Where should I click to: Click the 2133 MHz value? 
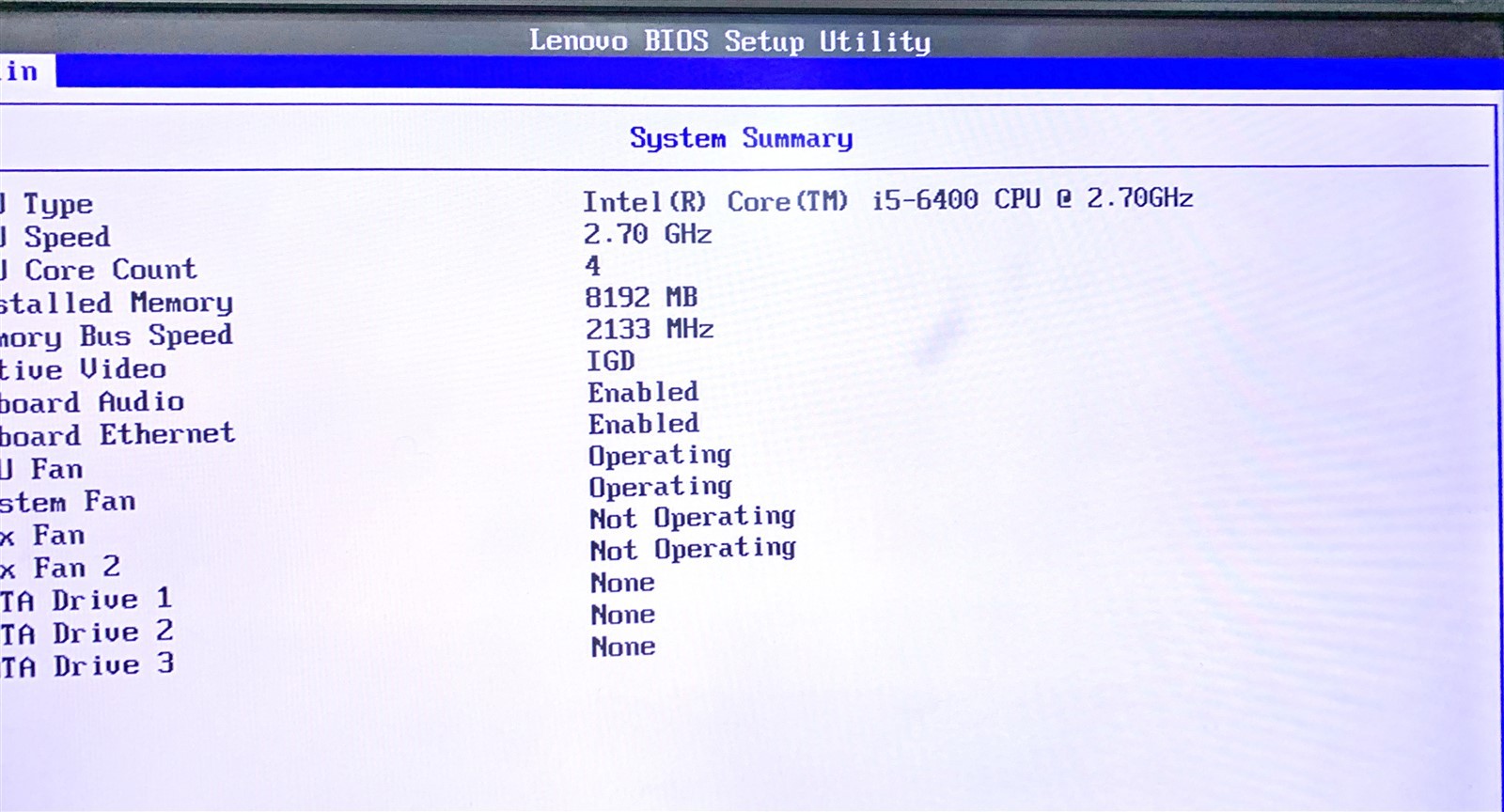pyautogui.click(x=649, y=329)
